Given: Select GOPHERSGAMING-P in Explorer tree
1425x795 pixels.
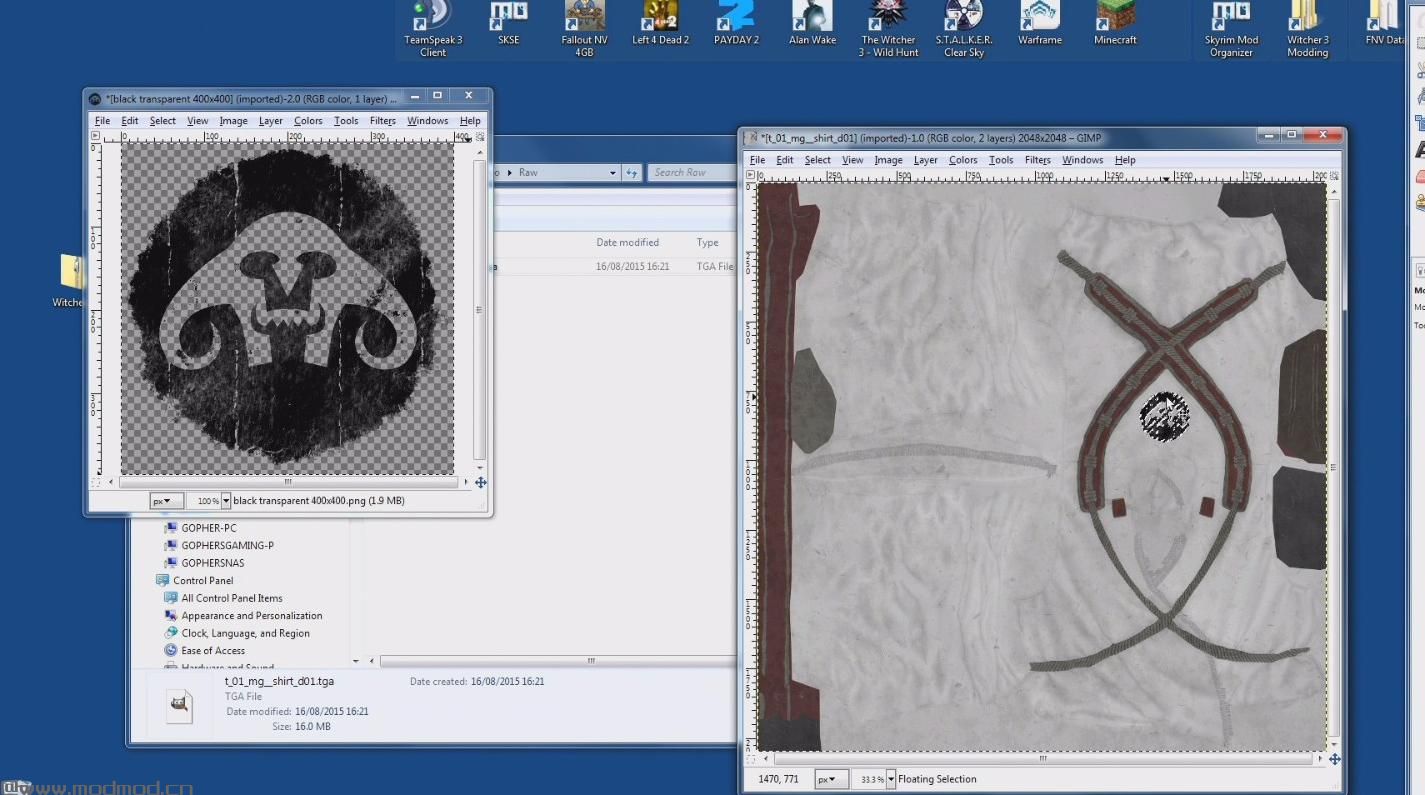Looking at the screenshot, I should pyautogui.click(x=227, y=545).
